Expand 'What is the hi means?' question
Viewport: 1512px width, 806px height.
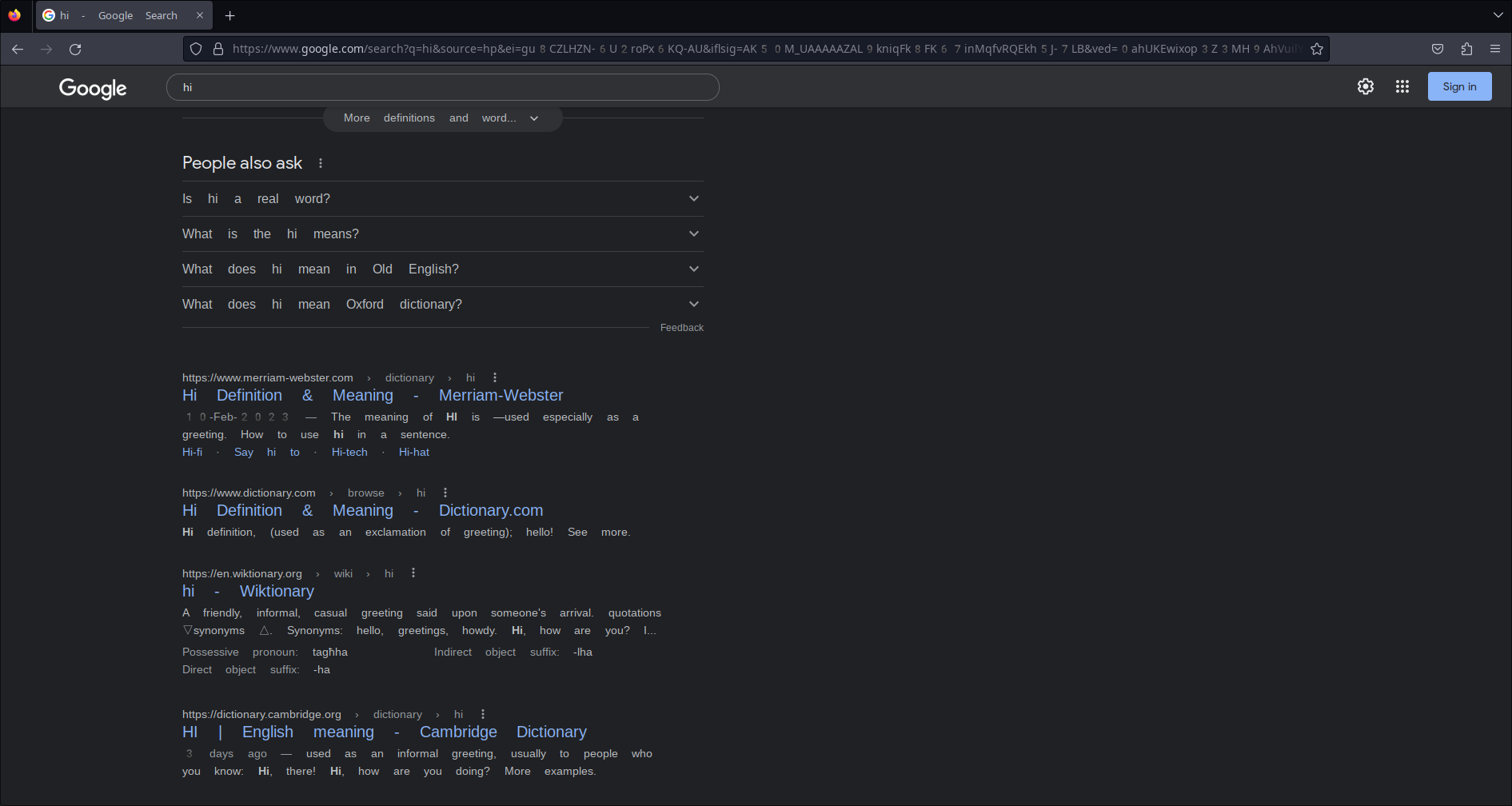pos(443,233)
